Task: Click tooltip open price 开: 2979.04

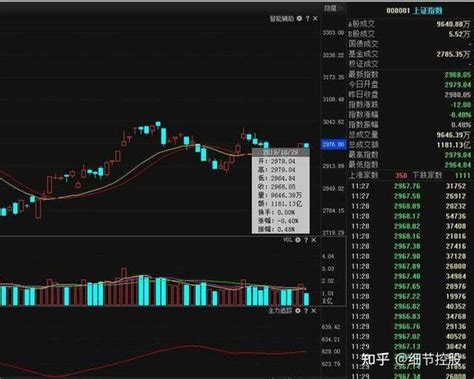Action: click(x=277, y=161)
